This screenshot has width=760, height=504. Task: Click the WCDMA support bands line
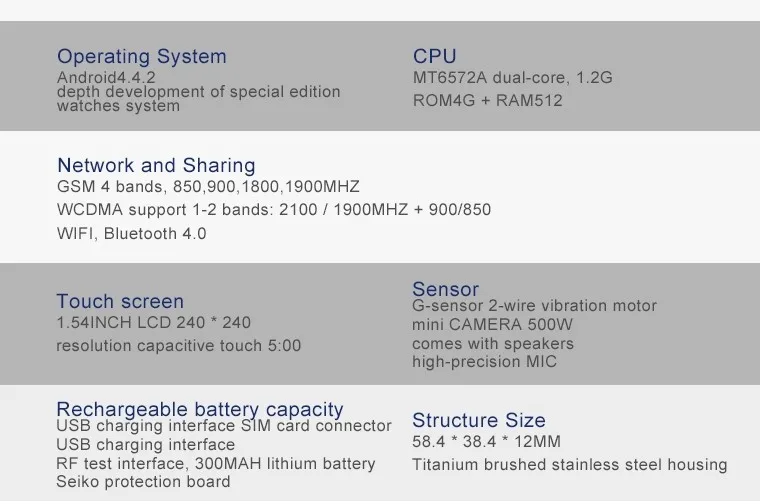click(x=274, y=210)
